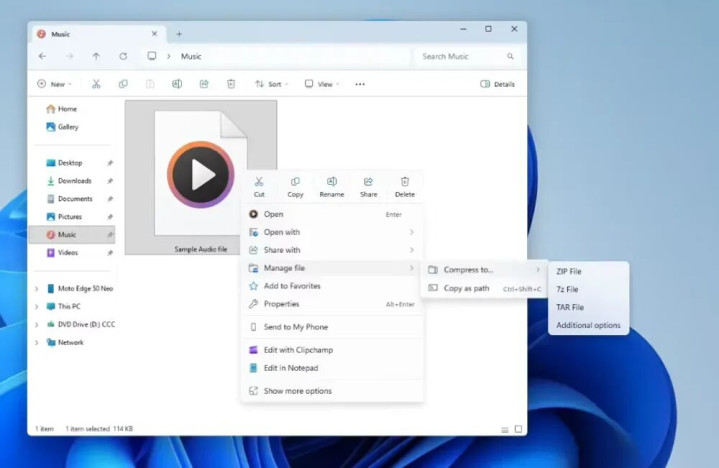The image size is (719, 468).
Task: Click the Refresh icon in navigation bar
Action: coord(123,57)
